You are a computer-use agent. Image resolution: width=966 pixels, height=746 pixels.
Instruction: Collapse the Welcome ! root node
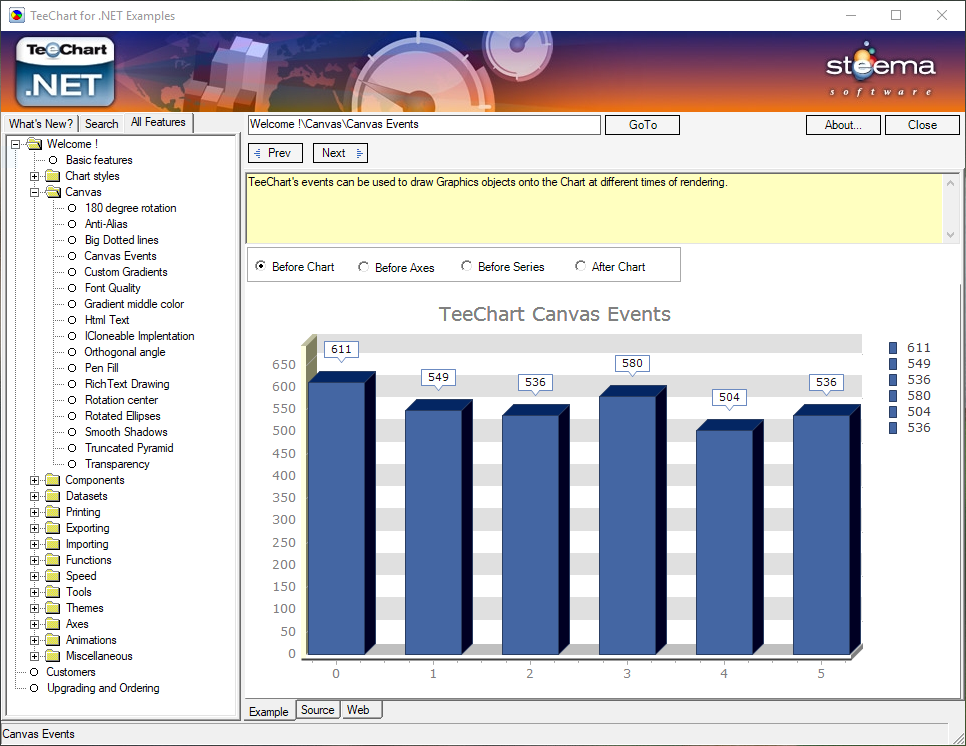(15, 144)
